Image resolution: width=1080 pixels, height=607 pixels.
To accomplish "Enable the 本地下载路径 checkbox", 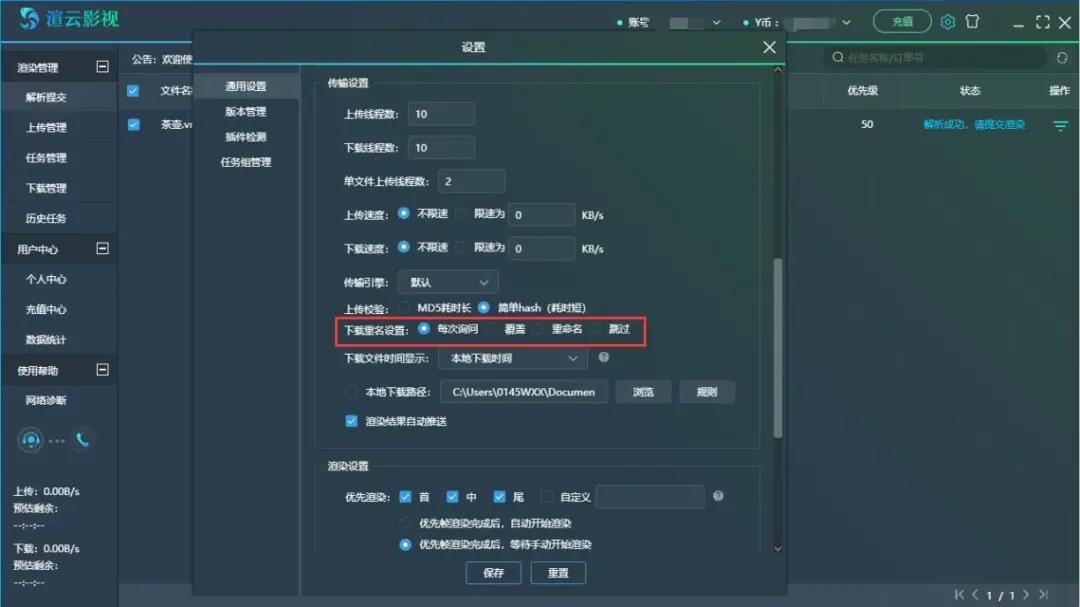I will pos(351,392).
